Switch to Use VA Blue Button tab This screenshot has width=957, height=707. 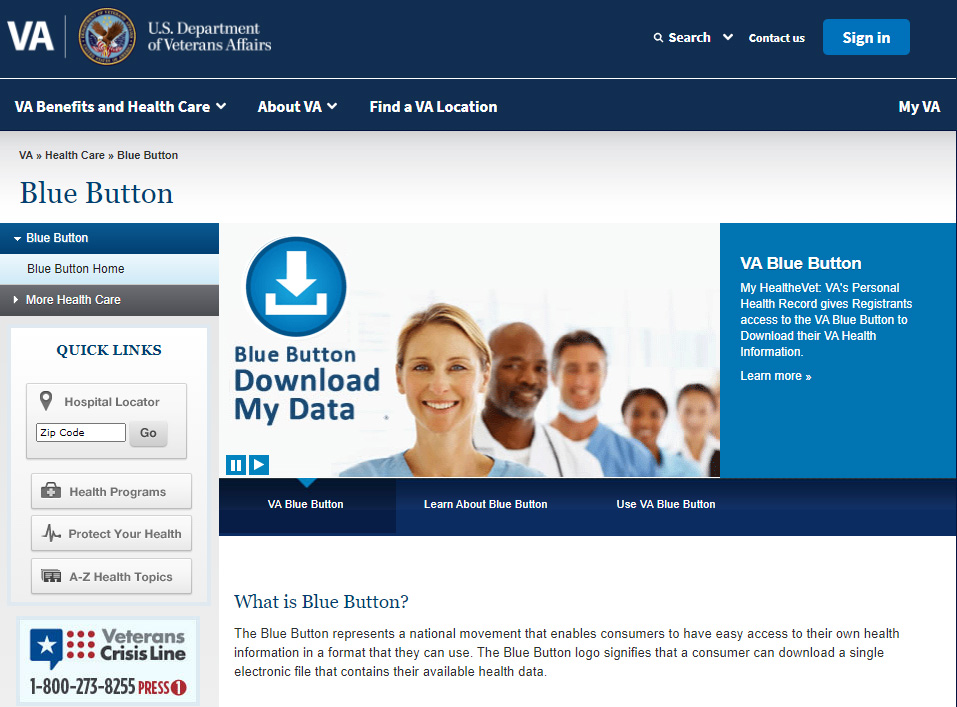(666, 504)
